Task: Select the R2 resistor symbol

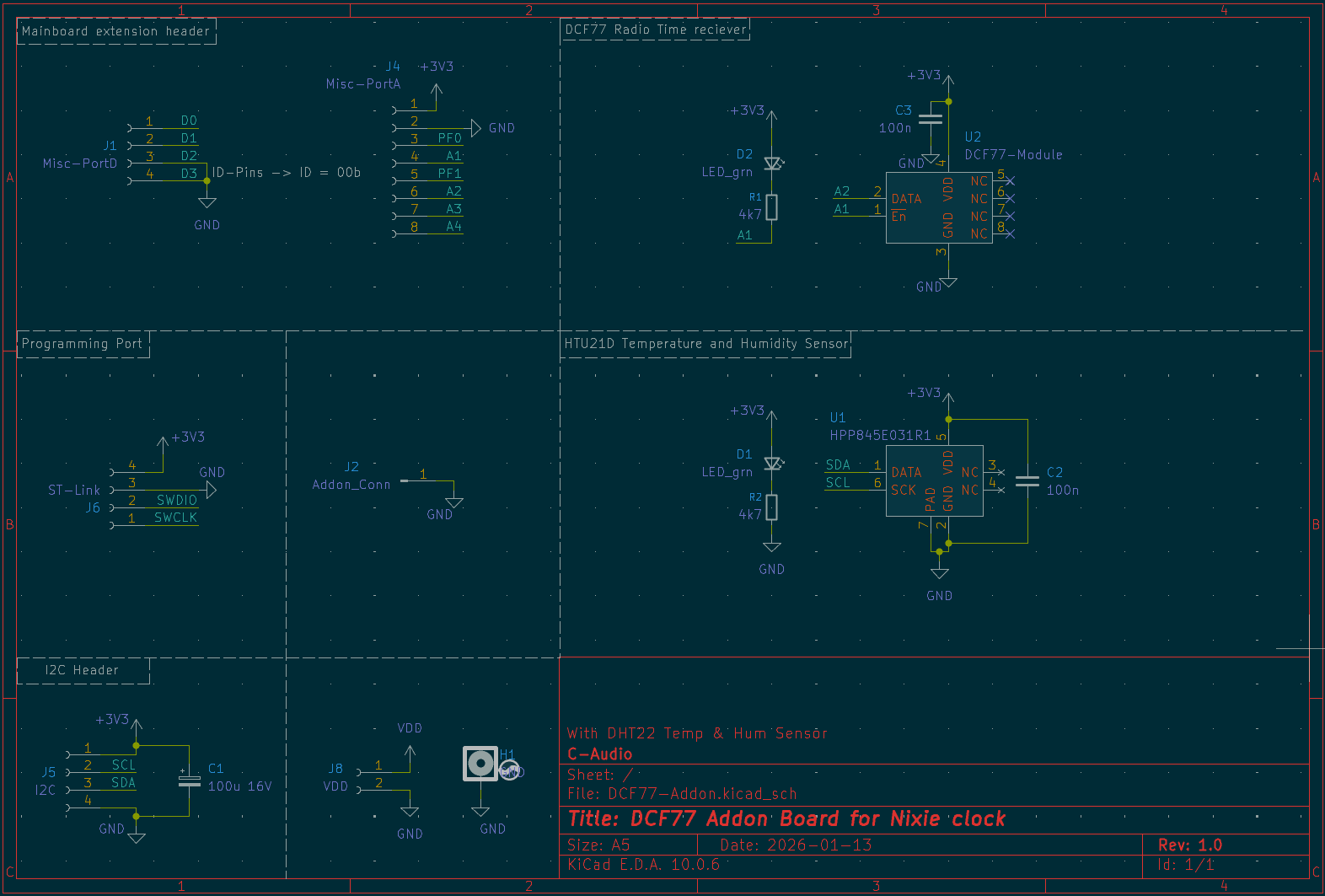Action: coord(771,507)
